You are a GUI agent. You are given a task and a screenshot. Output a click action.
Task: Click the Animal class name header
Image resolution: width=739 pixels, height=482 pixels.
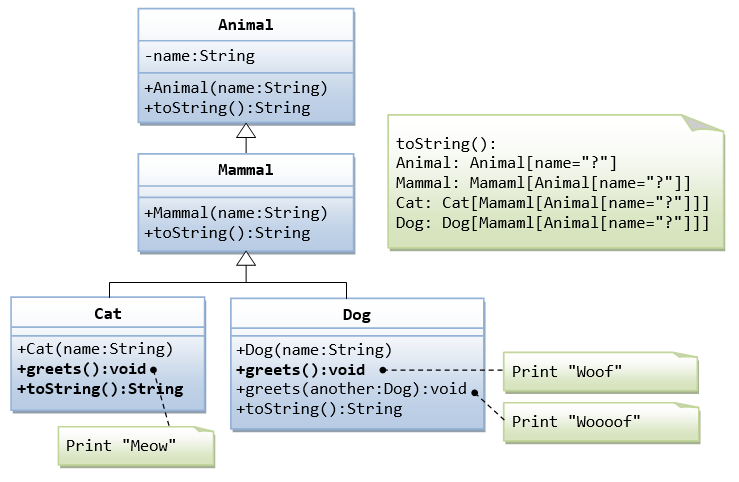(x=245, y=25)
